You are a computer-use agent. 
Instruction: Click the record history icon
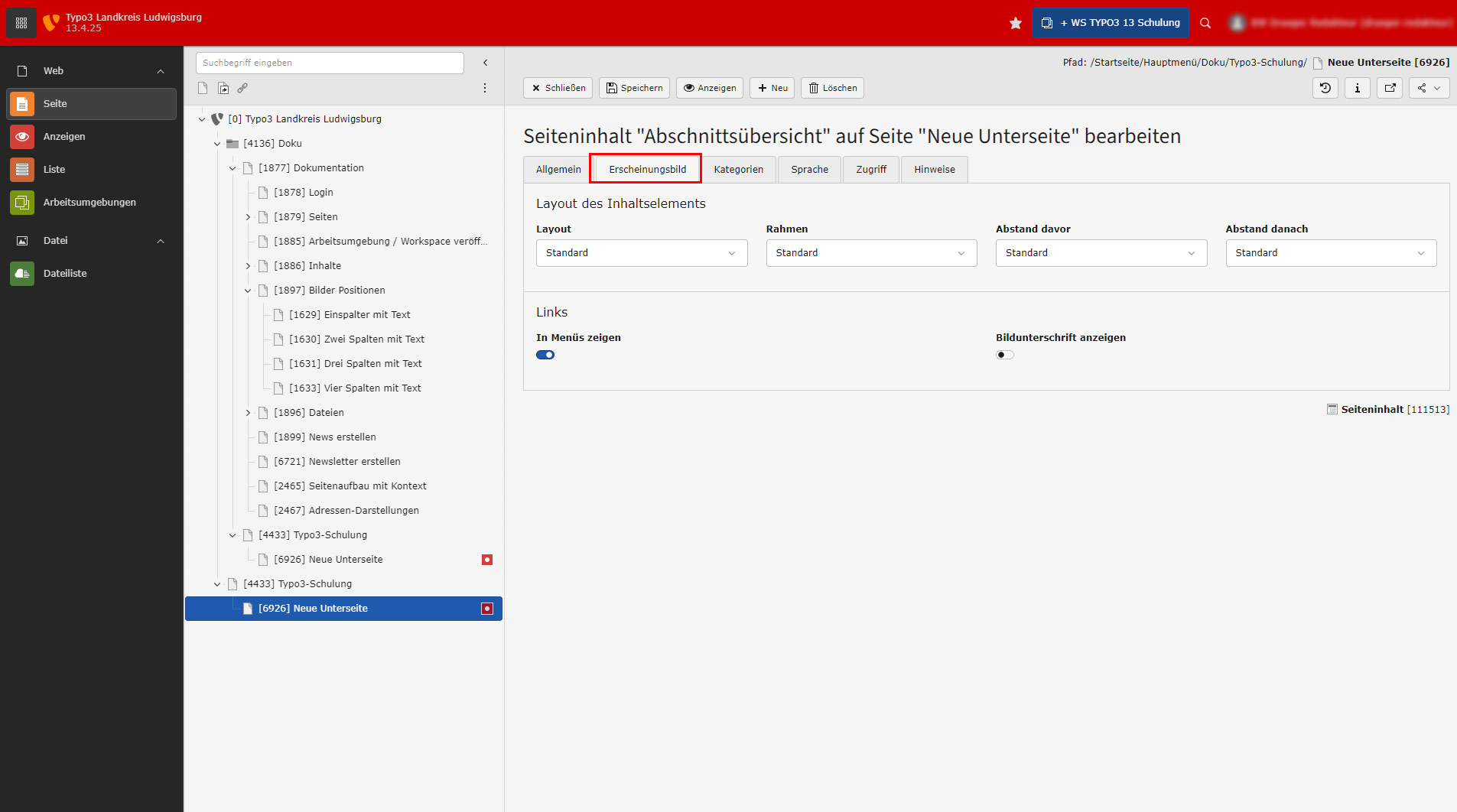point(1325,88)
